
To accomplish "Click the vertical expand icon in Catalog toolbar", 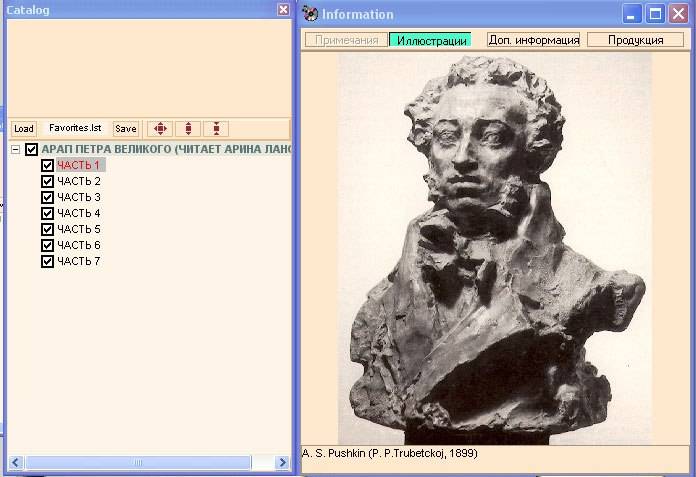I will click(x=188, y=129).
